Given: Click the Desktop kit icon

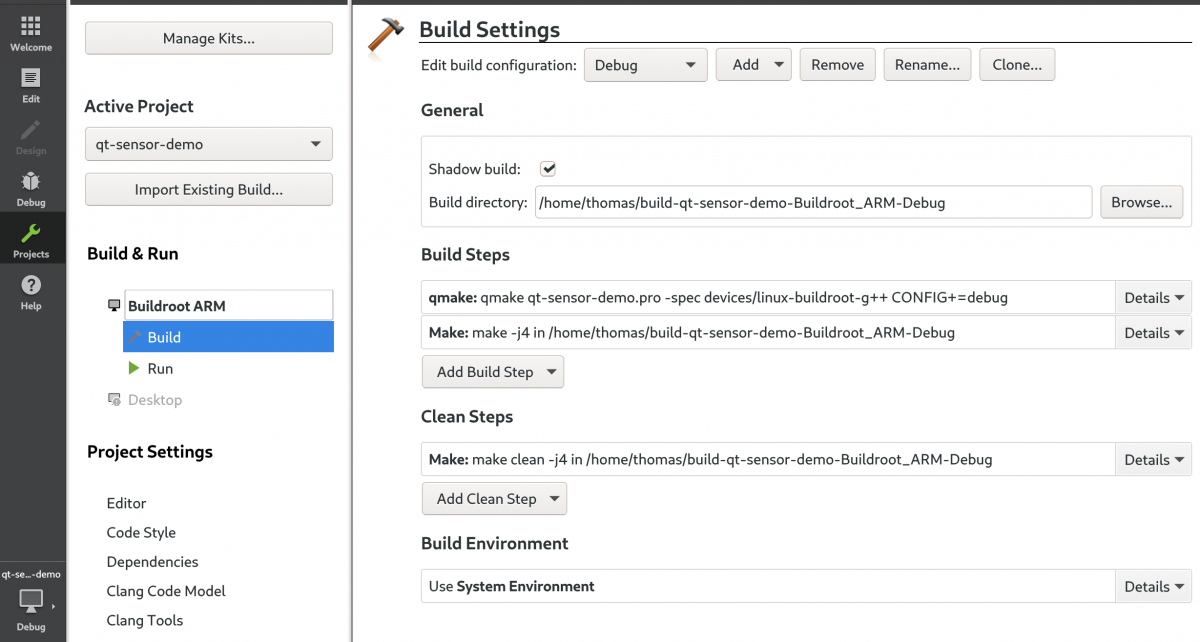Looking at the screenshot, I should pos(114,400).
